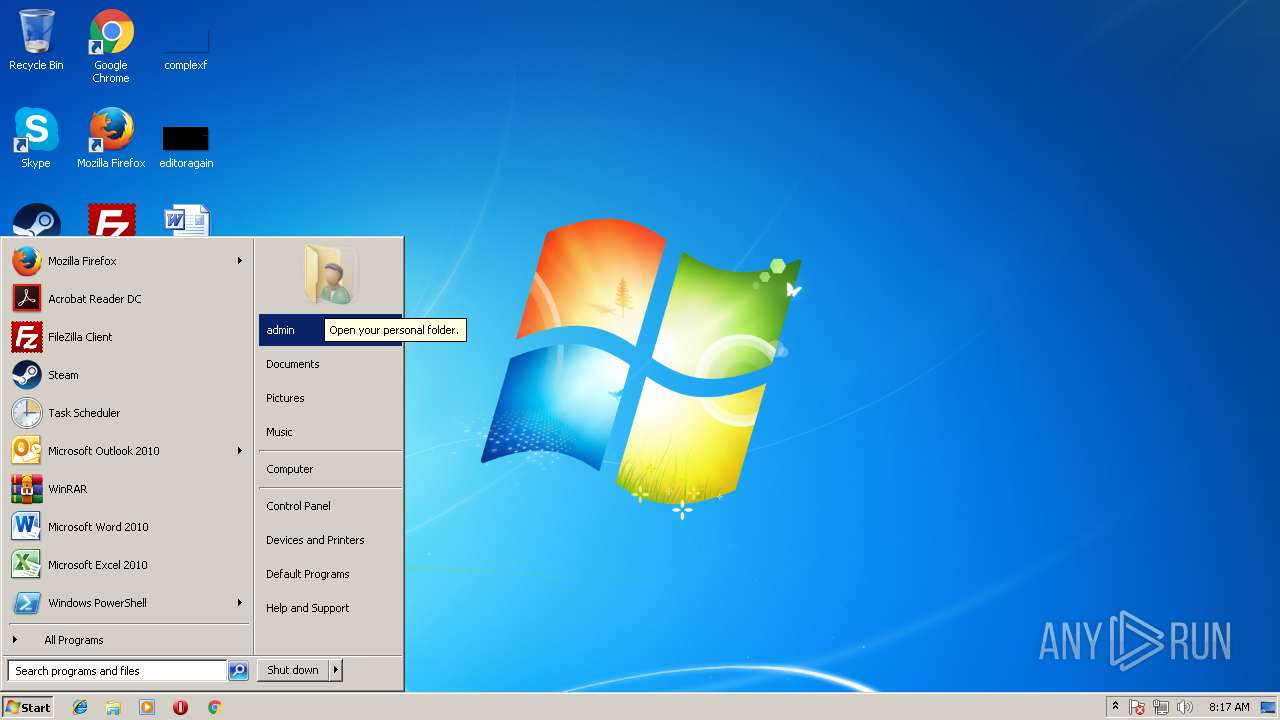Expand Microsoft Outlook 2010 jump list arrow
This screenshot has height=720, width=1280.
[x=239, y=451]
